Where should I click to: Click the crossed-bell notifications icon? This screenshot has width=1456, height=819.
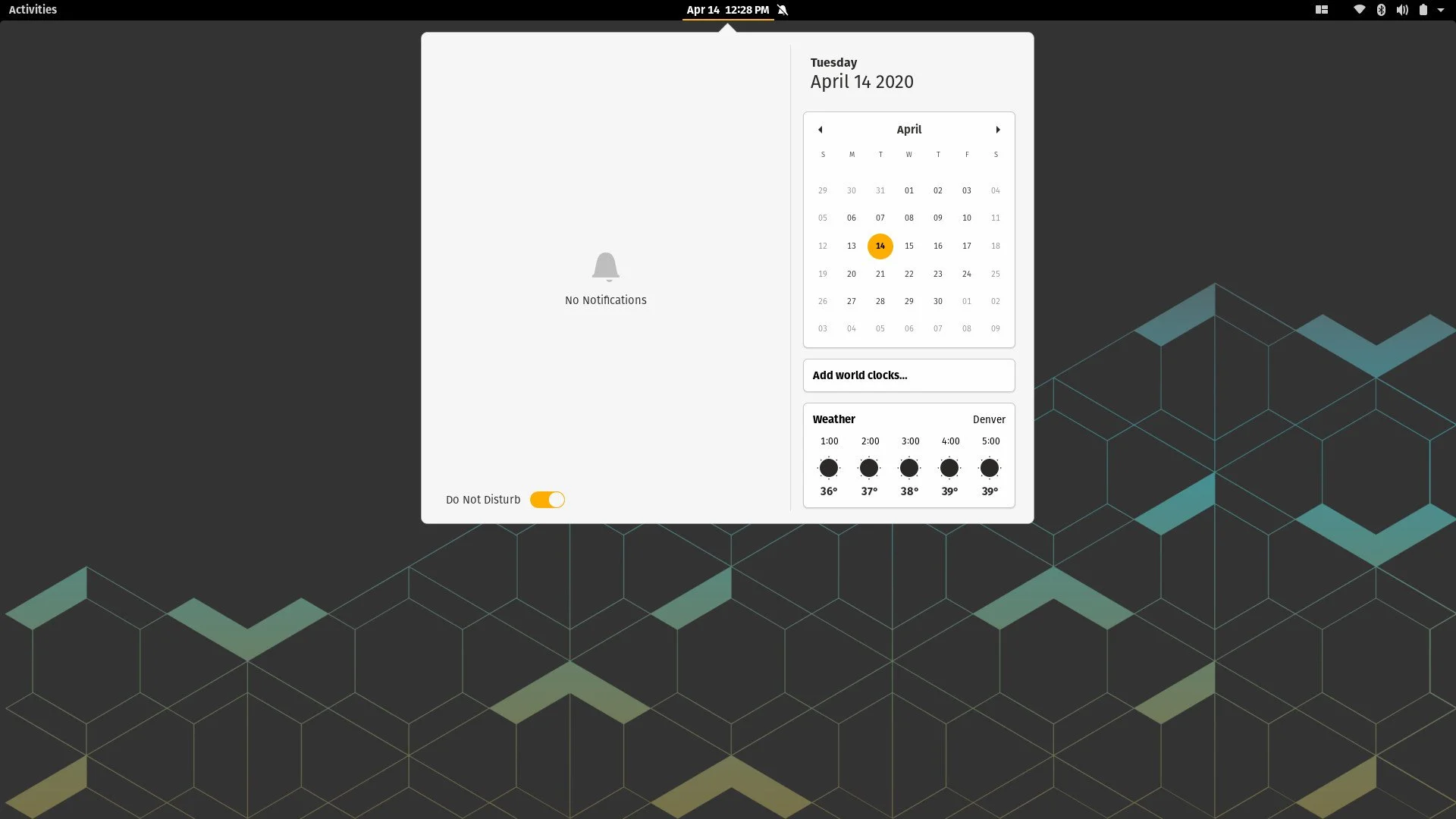pyautogui.click(x=784, y=10)
